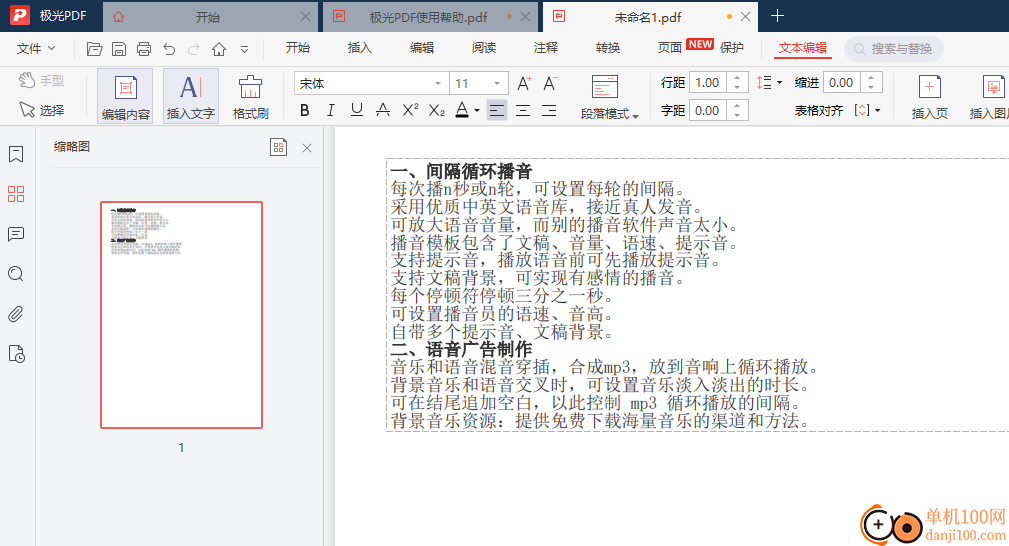
Task: Decrease 字距 character spacing with down arrow
Action: click(737, 116)
